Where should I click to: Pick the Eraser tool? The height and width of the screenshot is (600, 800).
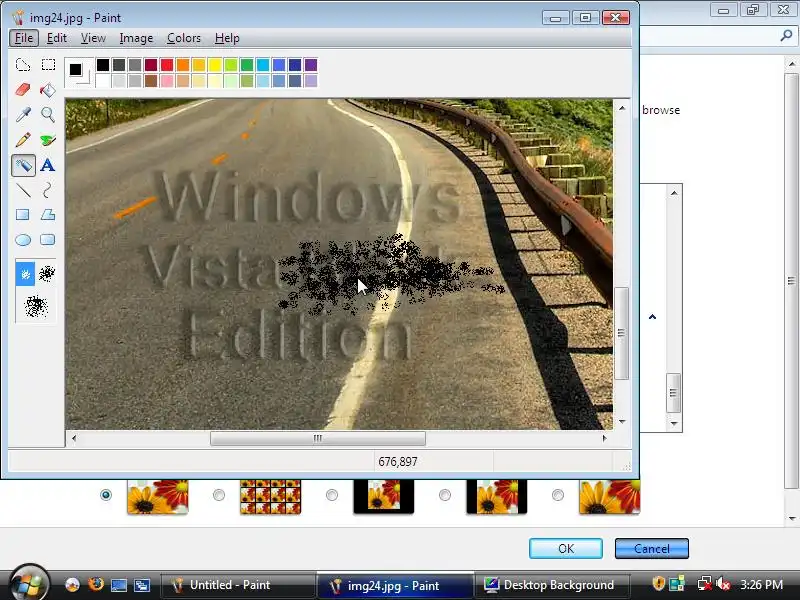[23, 90]
